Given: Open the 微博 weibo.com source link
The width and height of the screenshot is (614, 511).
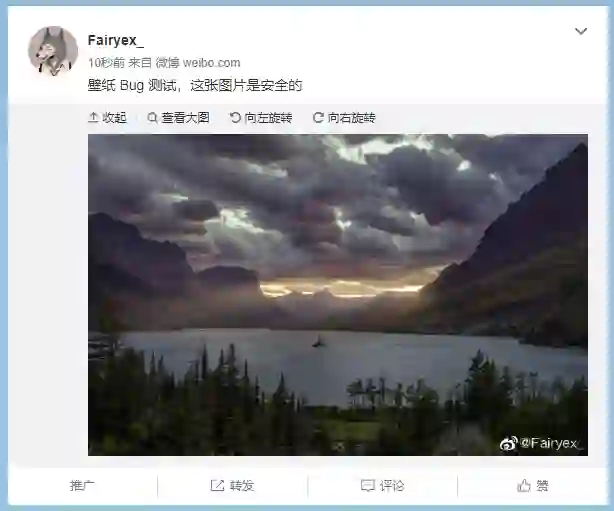Looking at the screenshot, I should click(x=198, y=63).
